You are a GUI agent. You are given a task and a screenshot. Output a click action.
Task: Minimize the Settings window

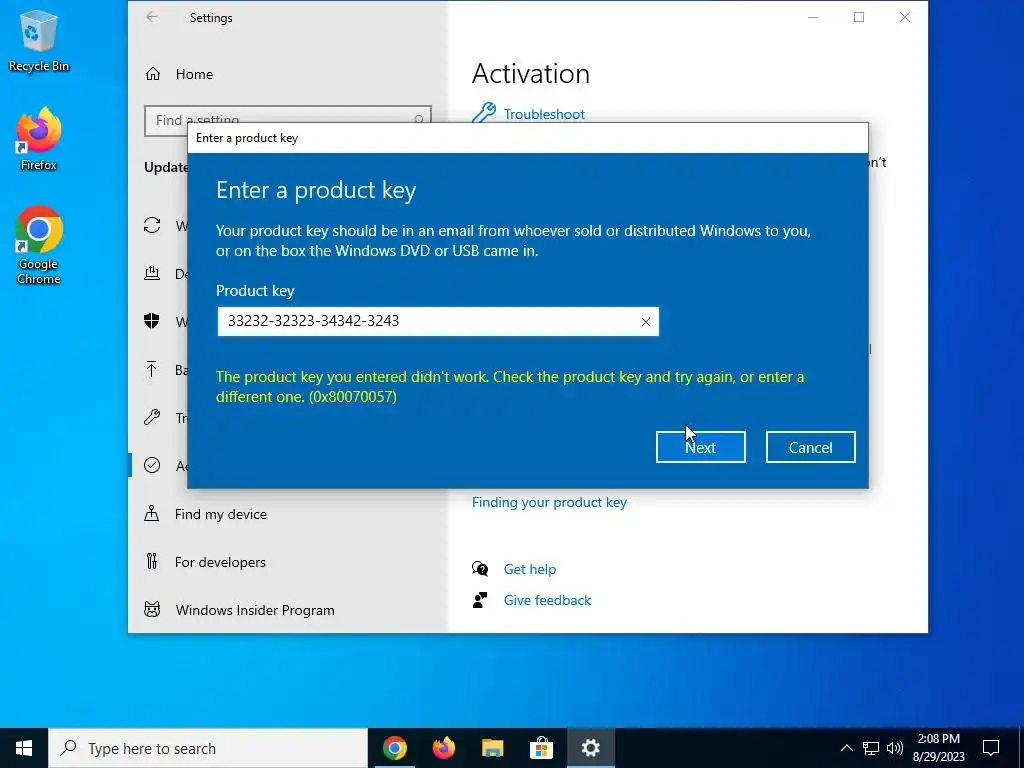(x=813, y=18)
